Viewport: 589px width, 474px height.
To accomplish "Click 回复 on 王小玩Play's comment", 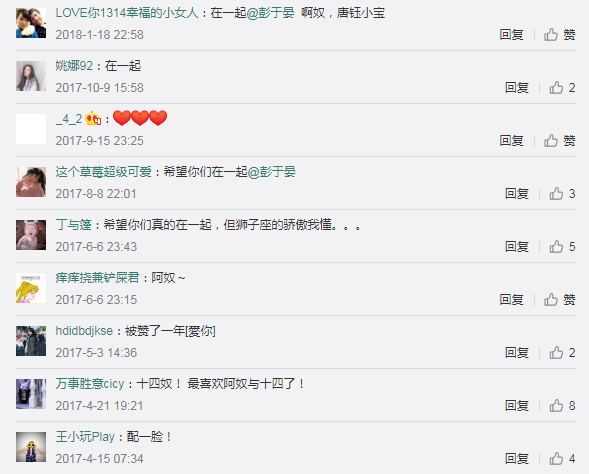I will [517, 459].
